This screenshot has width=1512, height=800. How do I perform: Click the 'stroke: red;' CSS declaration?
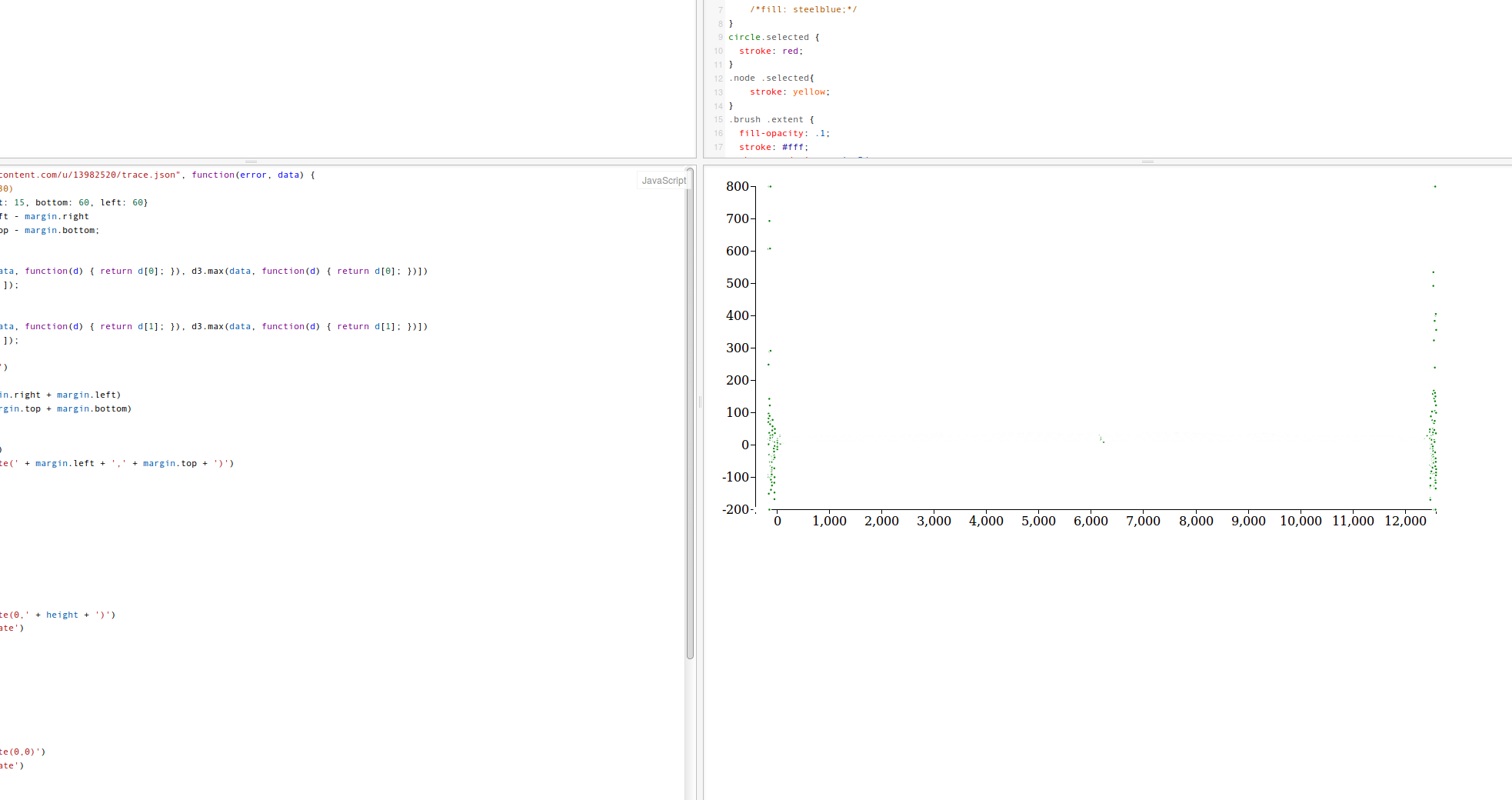(771, 51)
